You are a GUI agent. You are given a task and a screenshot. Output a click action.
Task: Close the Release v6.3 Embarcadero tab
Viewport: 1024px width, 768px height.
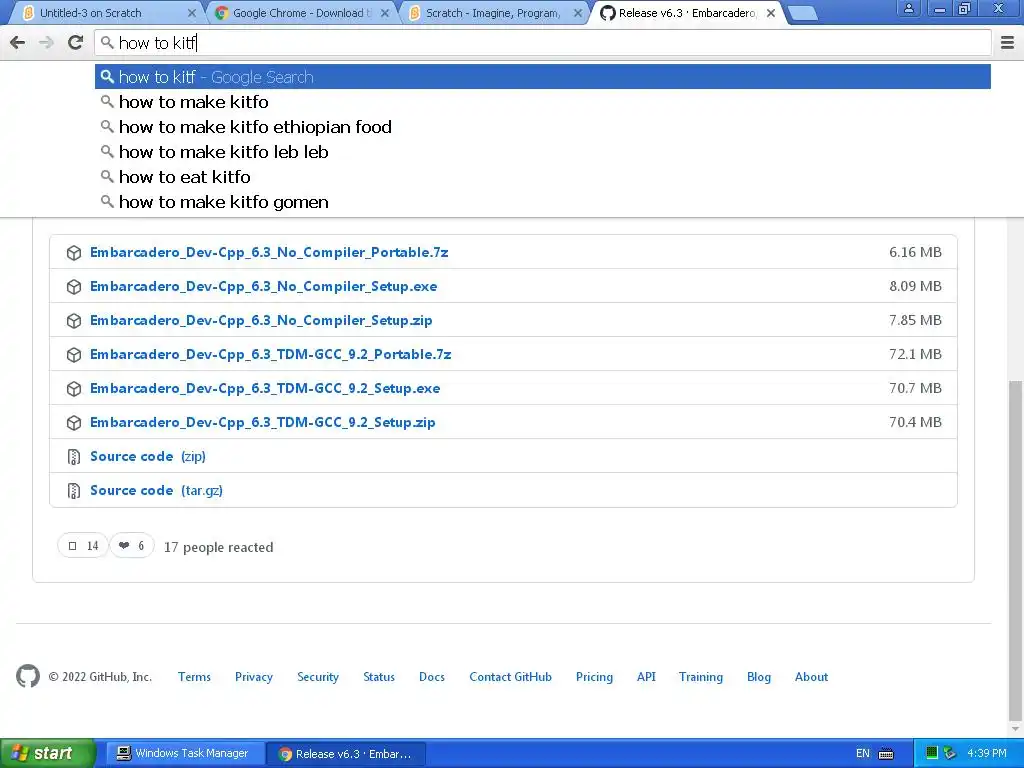coord(771,13)
